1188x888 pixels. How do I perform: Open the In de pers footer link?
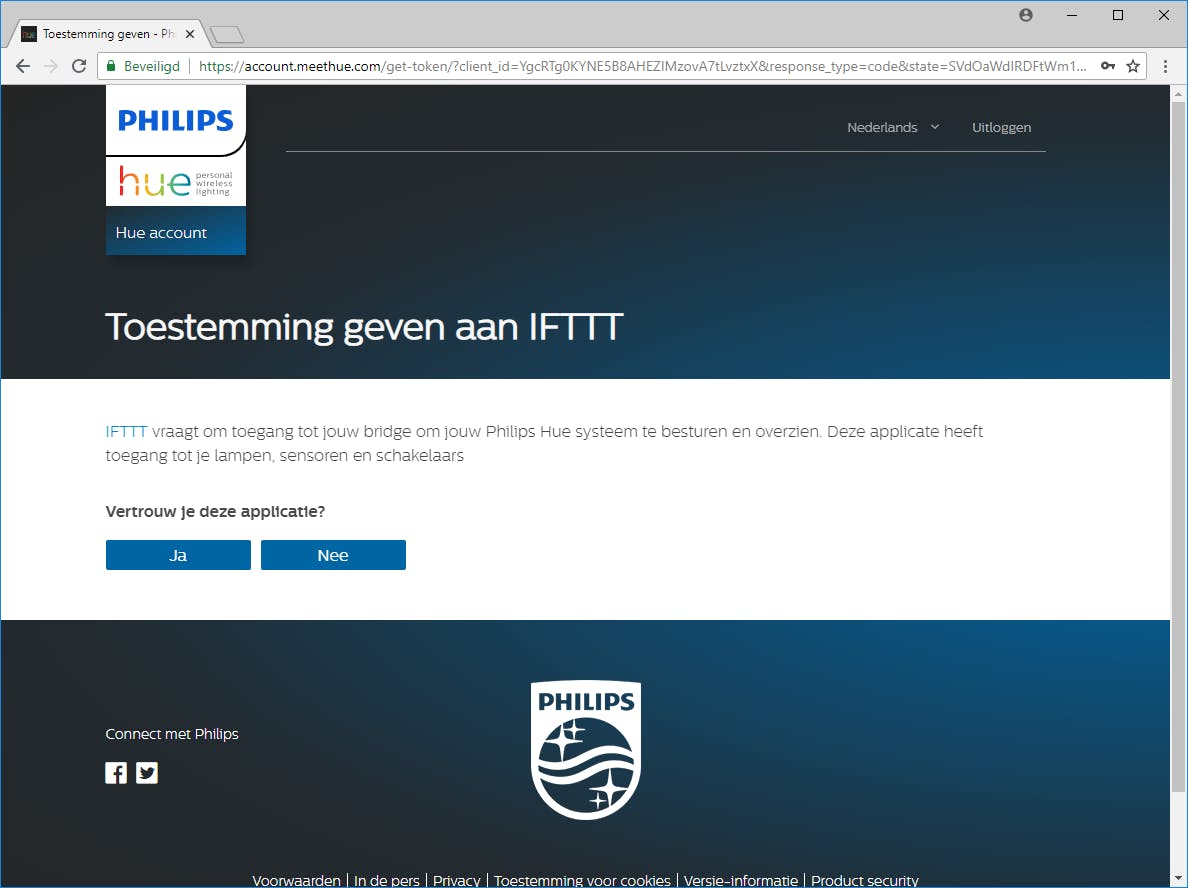pyautogui.click(x=386, y=880)
